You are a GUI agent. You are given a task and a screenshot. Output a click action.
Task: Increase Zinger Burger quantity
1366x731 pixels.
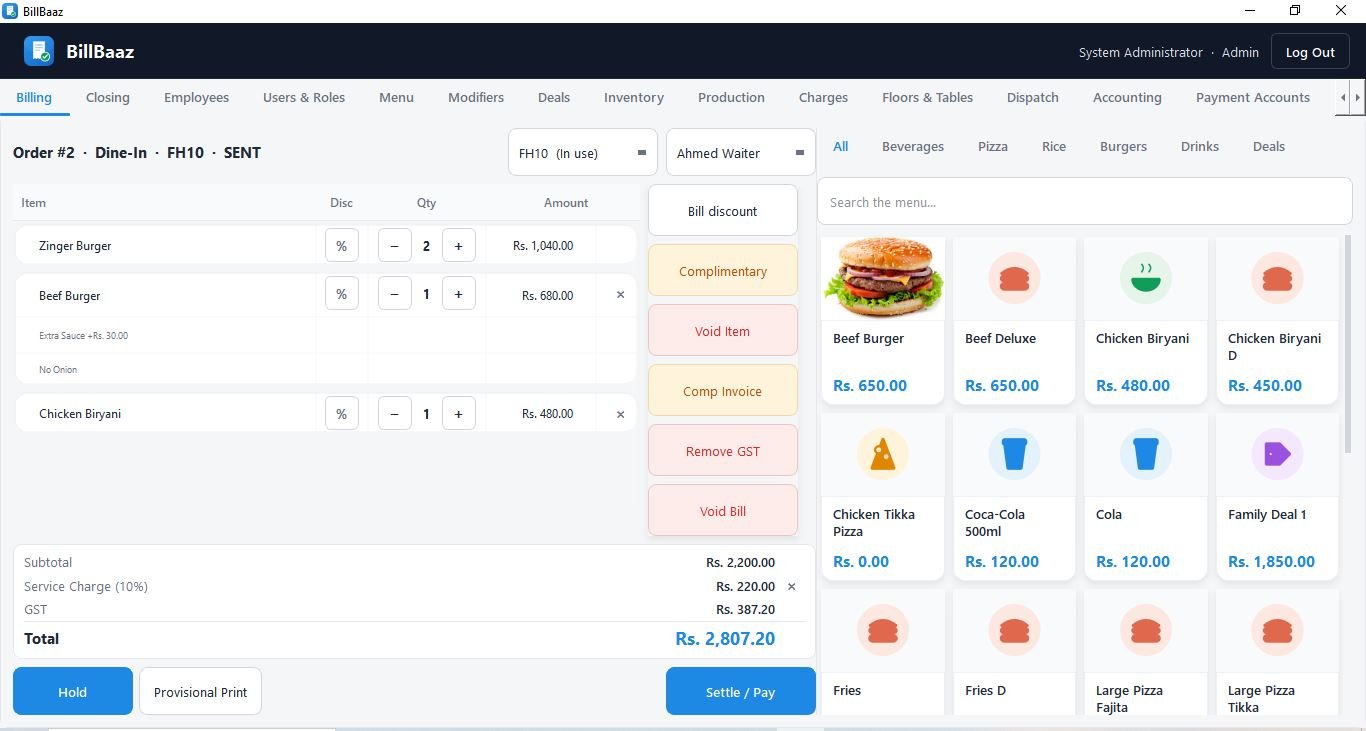tap(459, 245)
